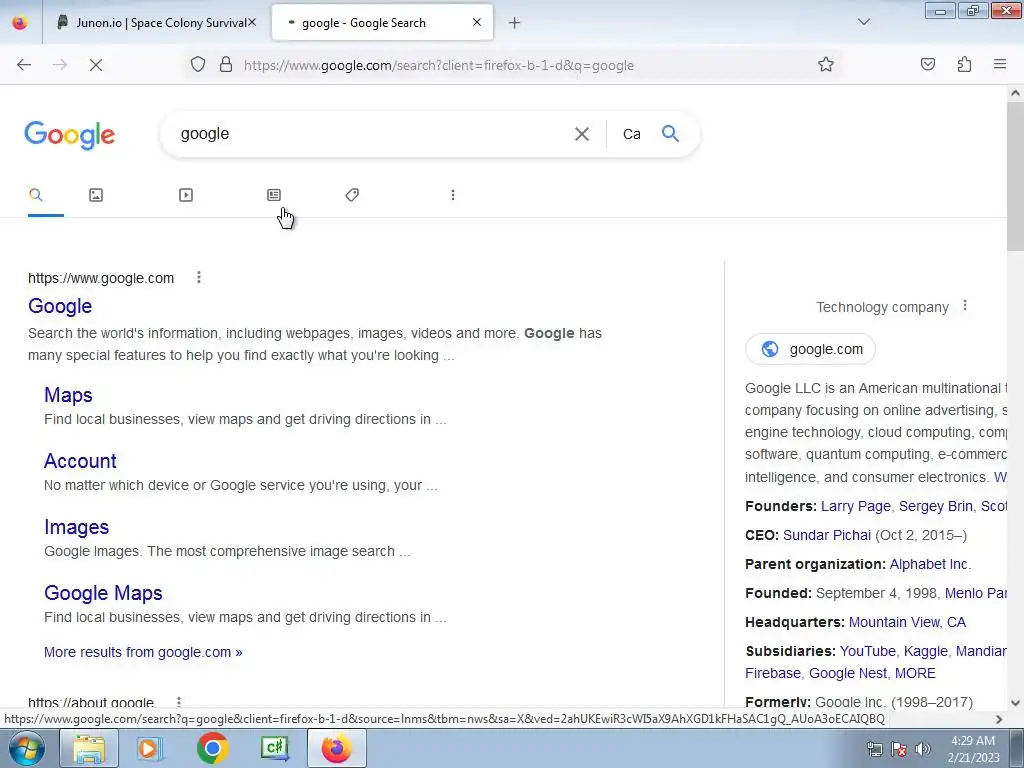Image resolution: width=1024 pixels, height=768 pixels.
Task: Open the tracking protection shield
Action: 198,65
